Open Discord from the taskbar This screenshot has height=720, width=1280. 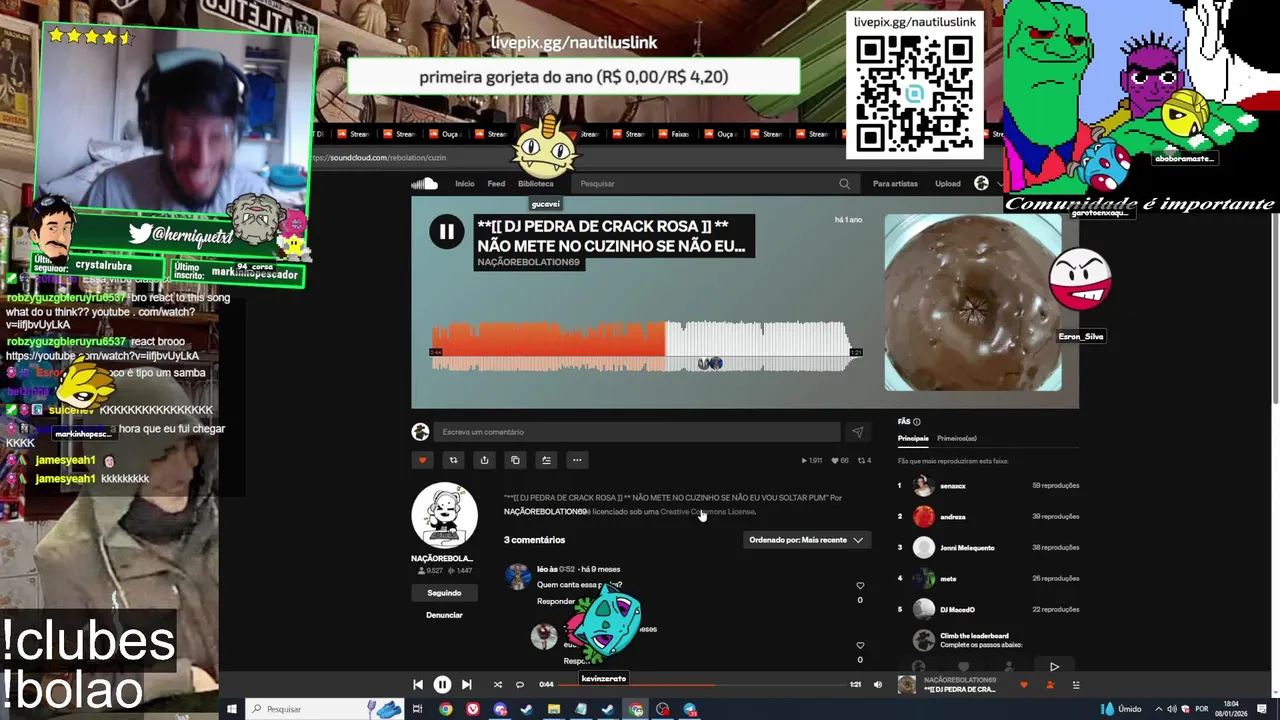click(x=500, y=709)
